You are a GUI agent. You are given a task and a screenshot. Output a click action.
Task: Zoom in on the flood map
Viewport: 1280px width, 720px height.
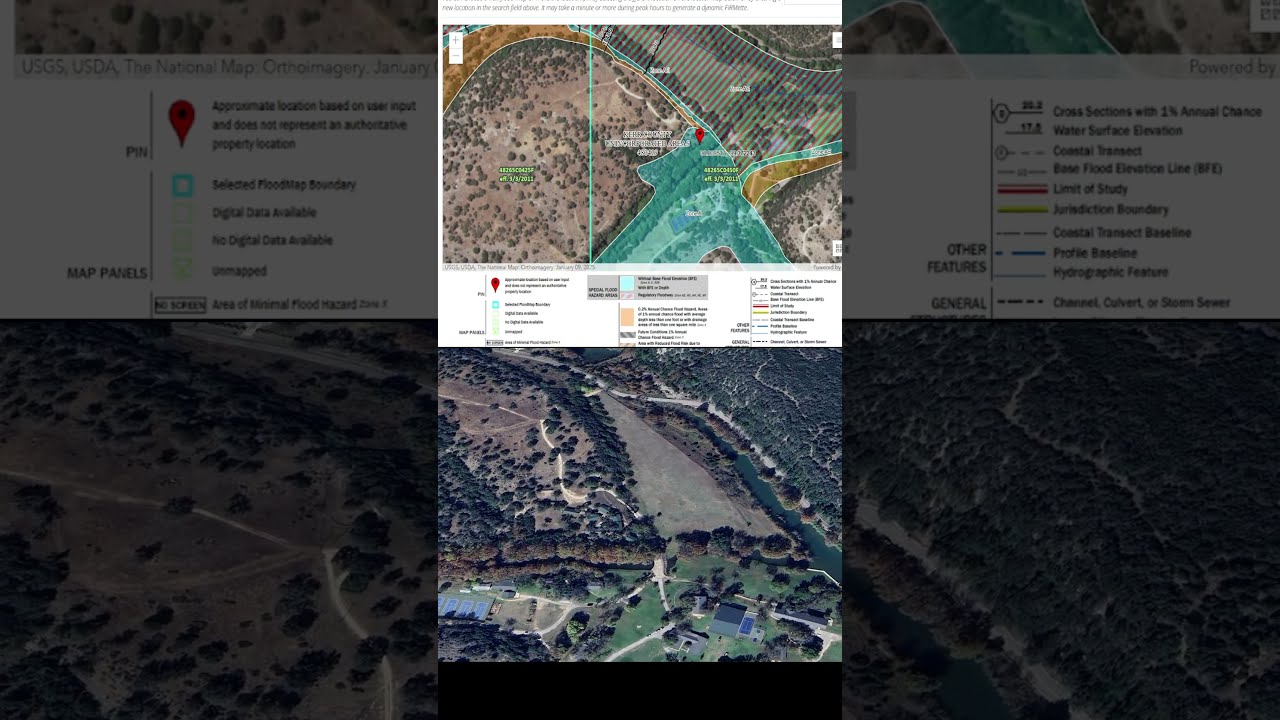click(456, 40)
